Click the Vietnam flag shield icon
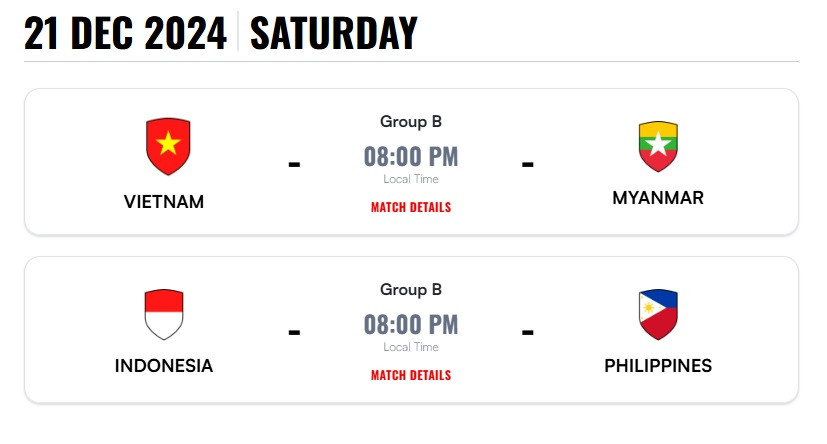The width and height of the screenshot is (827, 444). (x=168, y=146)
